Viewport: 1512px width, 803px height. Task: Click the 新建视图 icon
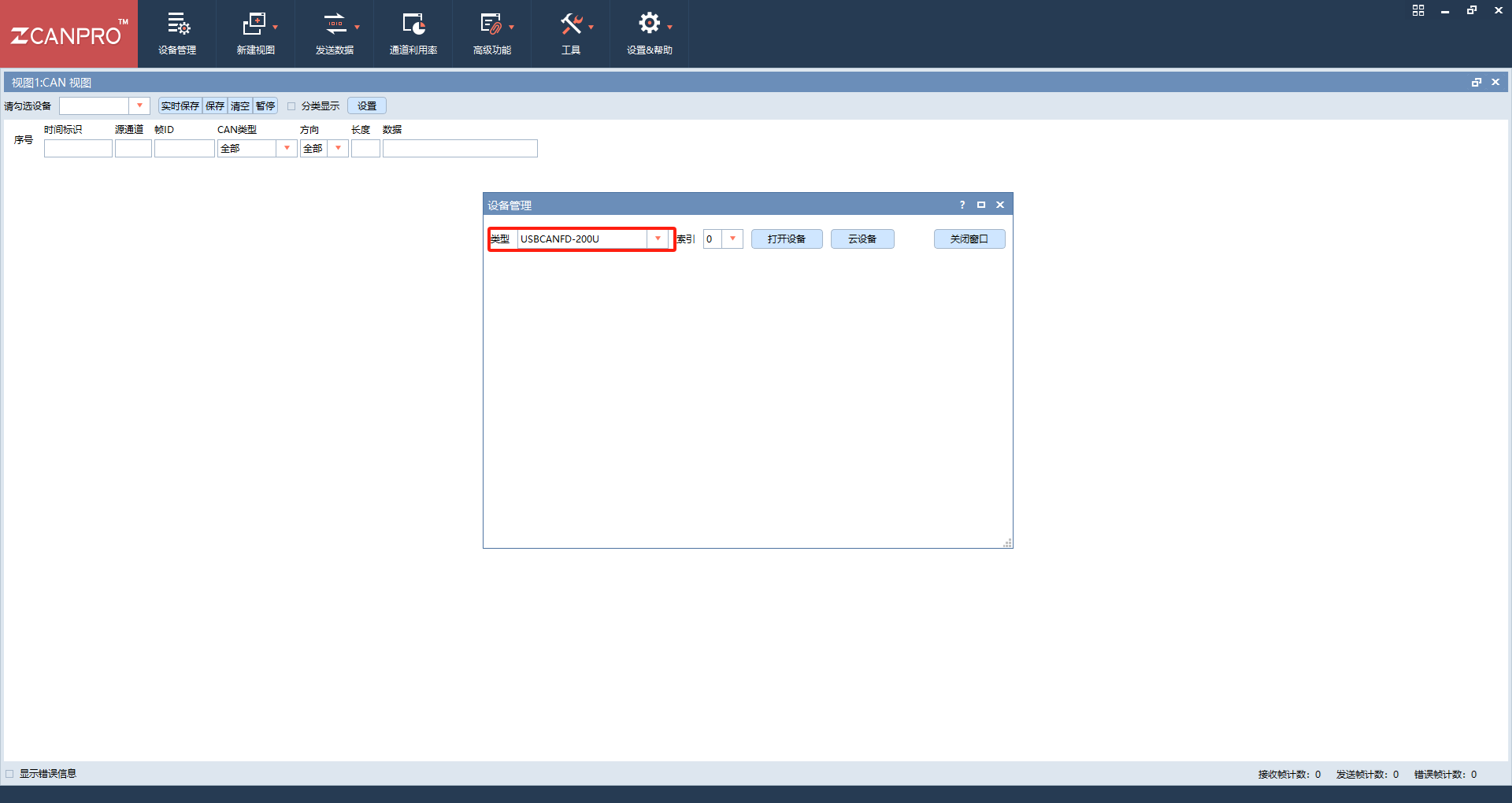(254, 24)
